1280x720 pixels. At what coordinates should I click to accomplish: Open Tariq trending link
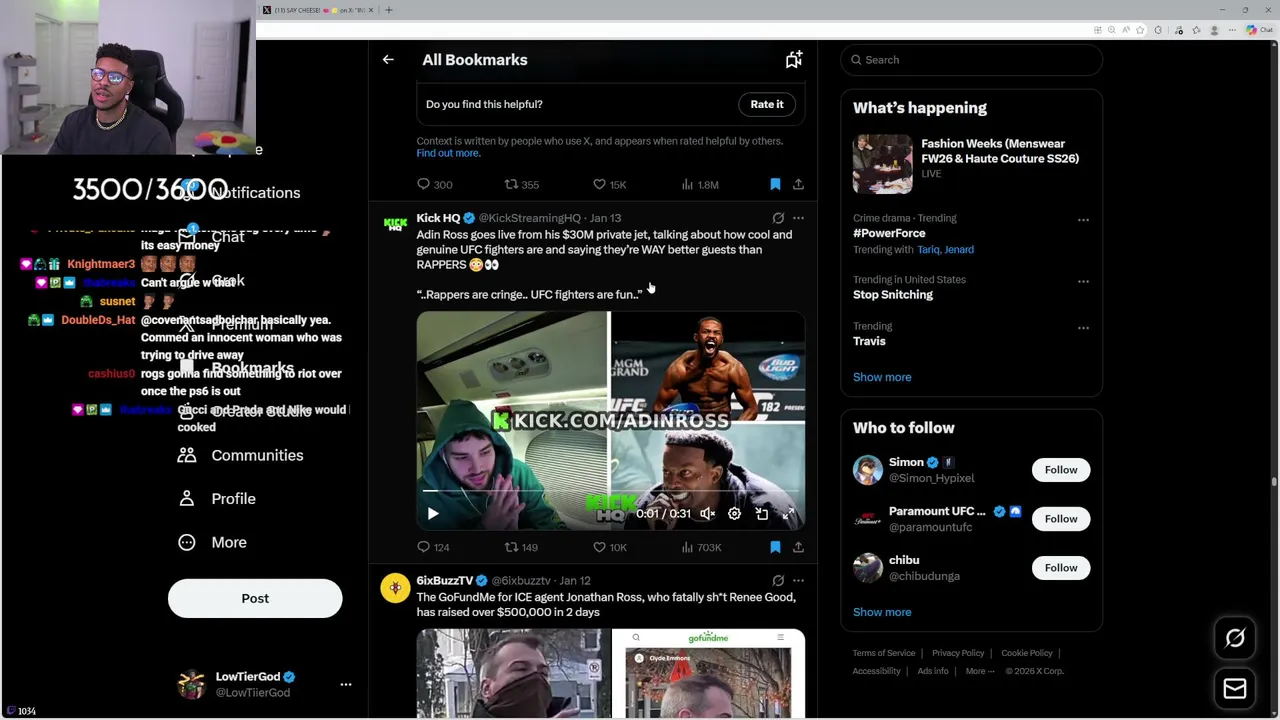(x=928, y=250)
